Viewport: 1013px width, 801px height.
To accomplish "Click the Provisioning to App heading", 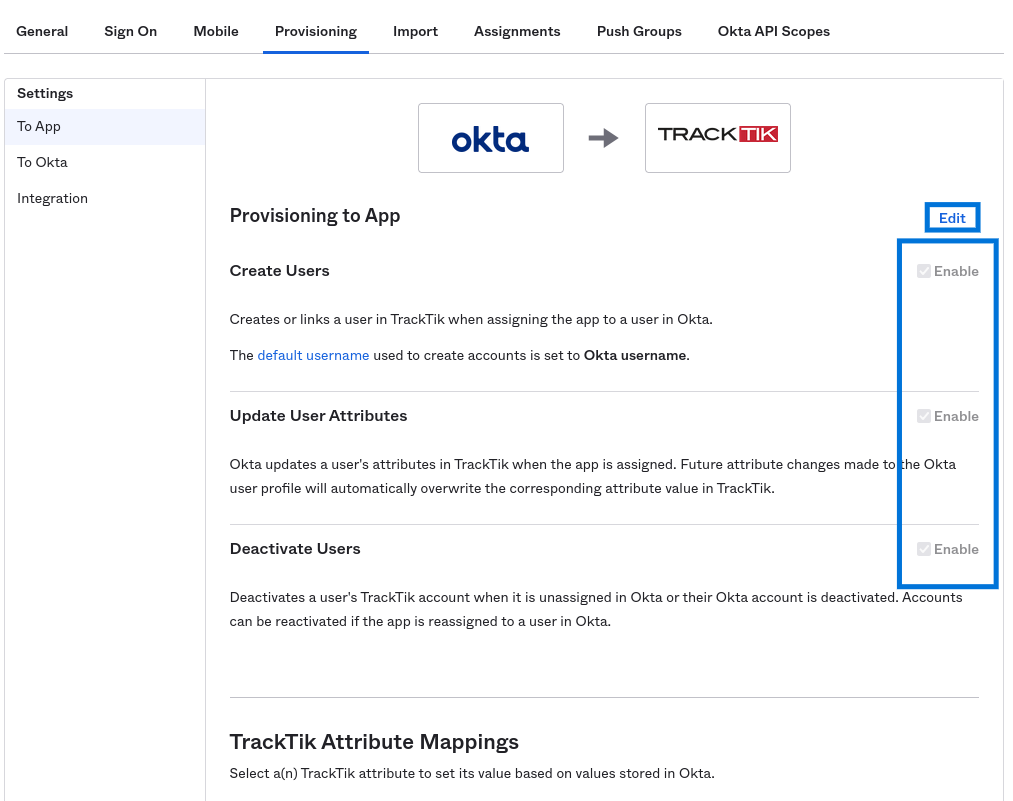I will pos(315,215).
